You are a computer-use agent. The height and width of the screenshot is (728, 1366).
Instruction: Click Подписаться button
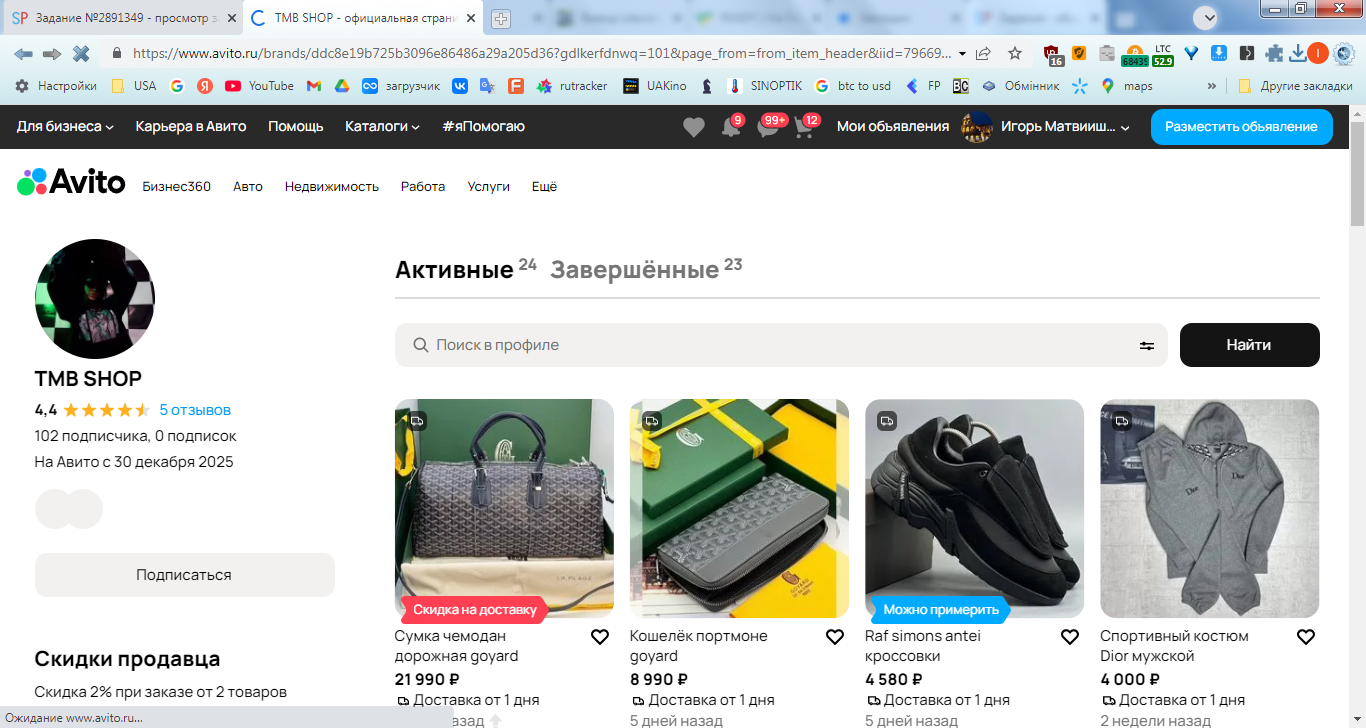point(184,575)
